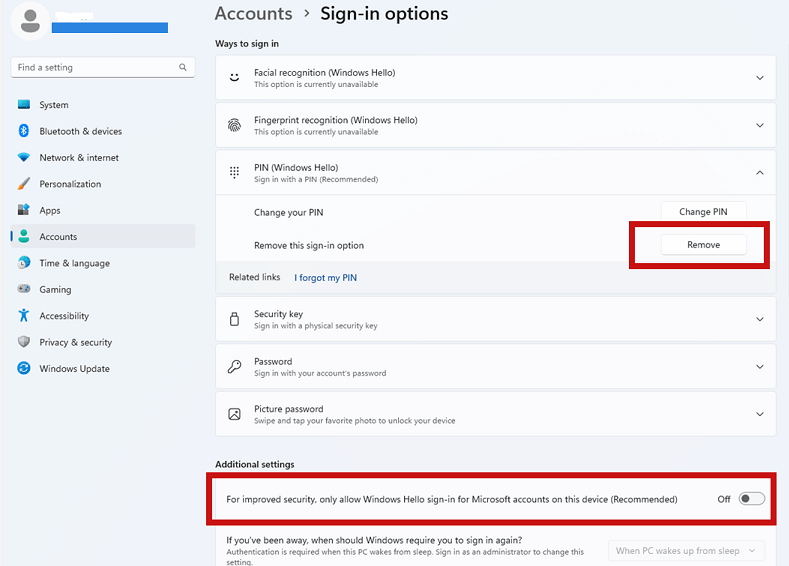Click the Change PIN button
The image size is (789, 566).
(703, 212)
